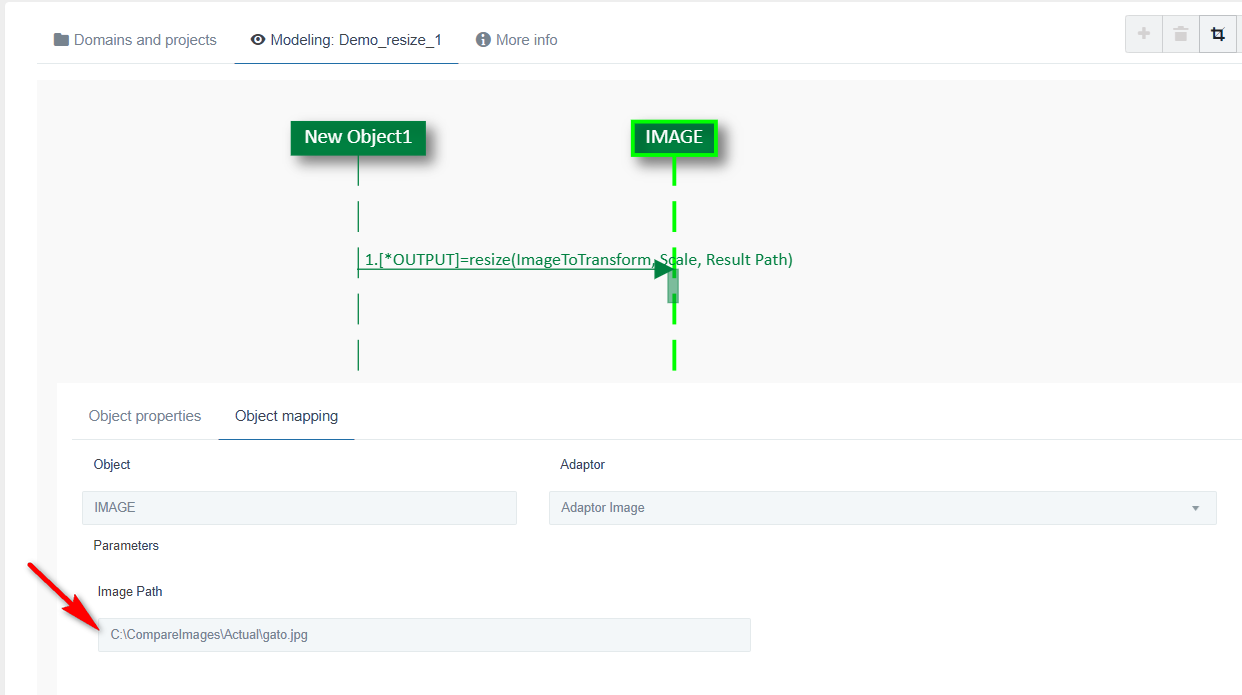The height and width of the screenshot is (695, 1242).
Task: Click the green message arrowhead
Action: click(x=664, y=269)
